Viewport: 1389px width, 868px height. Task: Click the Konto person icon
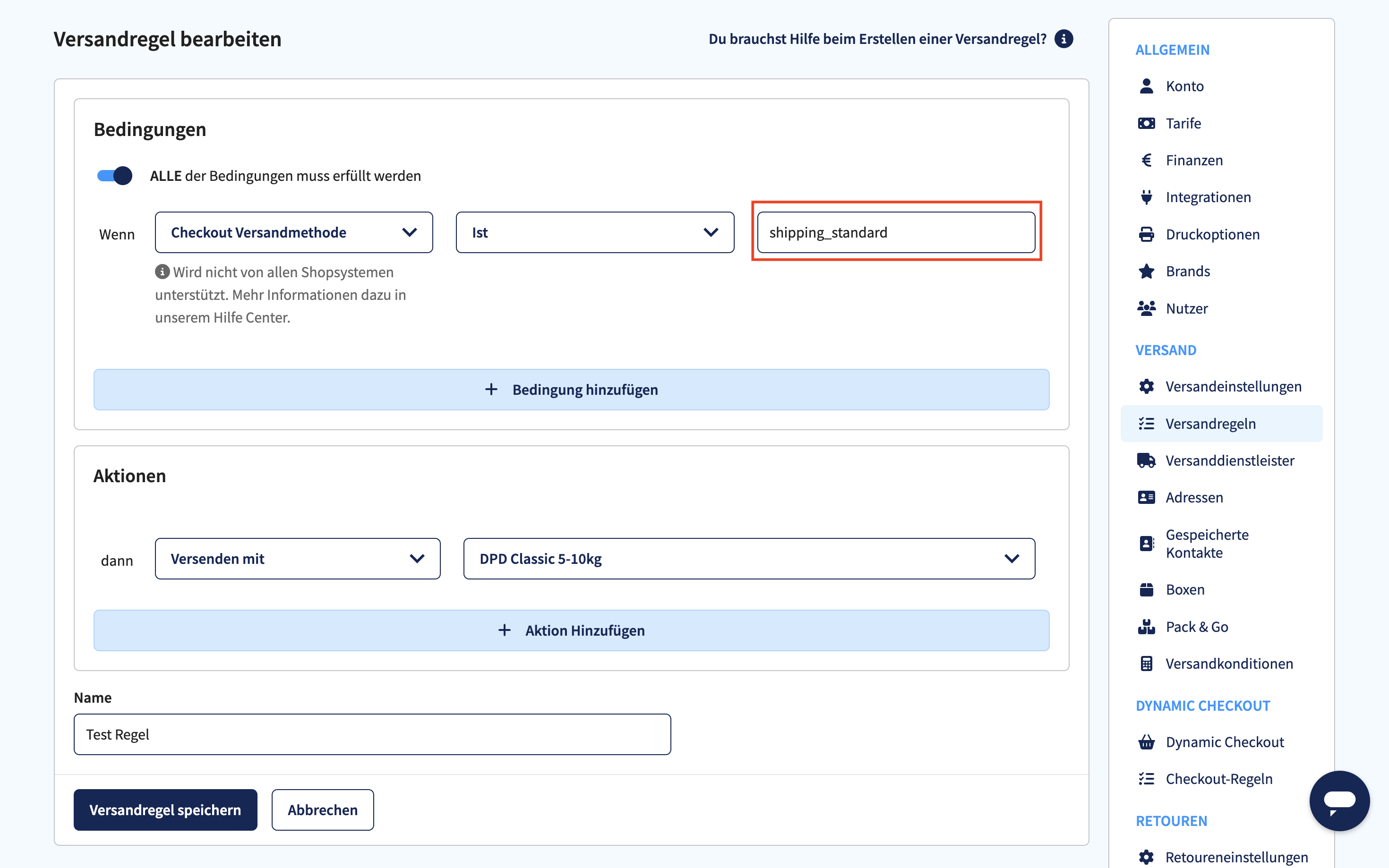1146,86
